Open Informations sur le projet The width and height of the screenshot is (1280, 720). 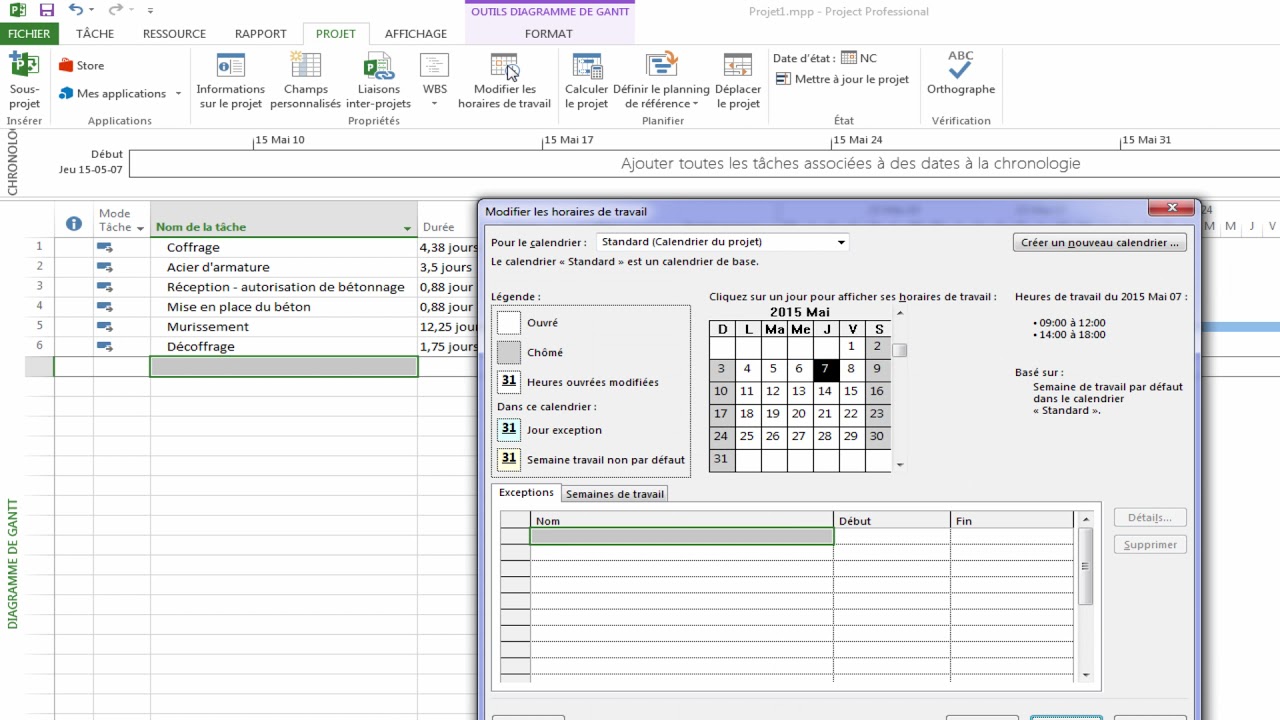[x=230, y=81]
